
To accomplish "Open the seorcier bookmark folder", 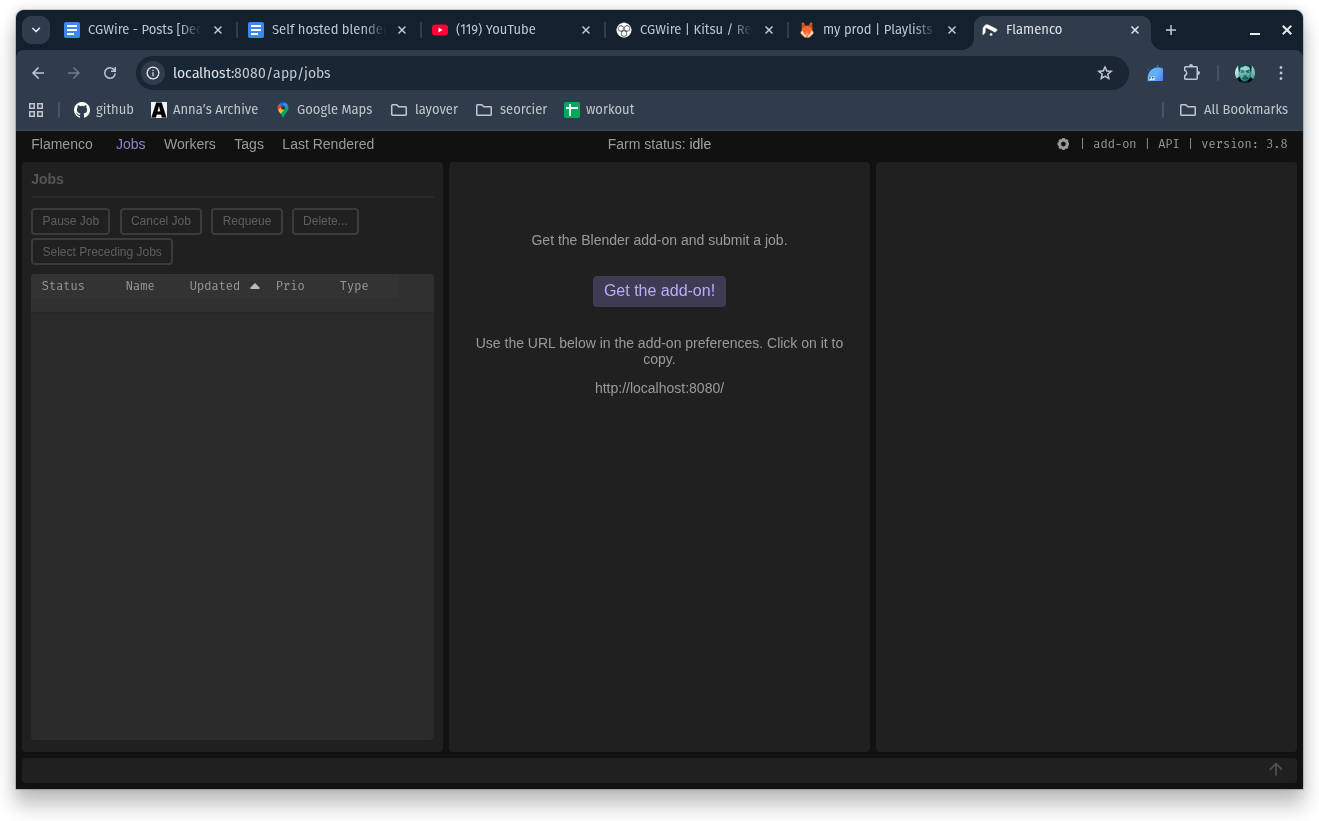I will pos(511,110).
